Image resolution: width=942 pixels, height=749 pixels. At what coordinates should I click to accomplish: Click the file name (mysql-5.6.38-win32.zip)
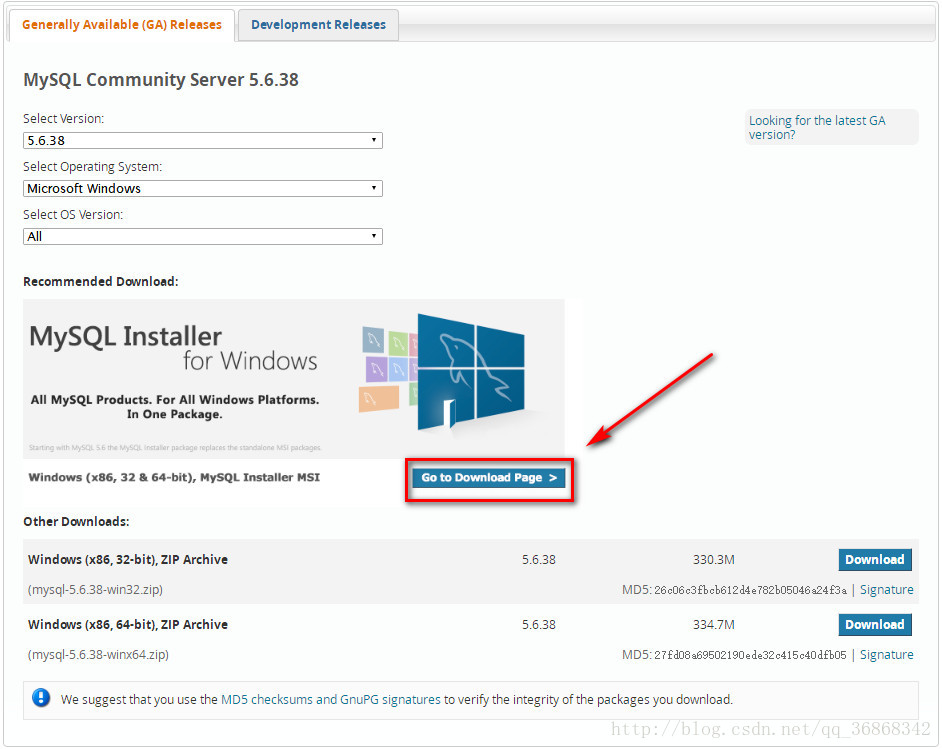(96, 590)
